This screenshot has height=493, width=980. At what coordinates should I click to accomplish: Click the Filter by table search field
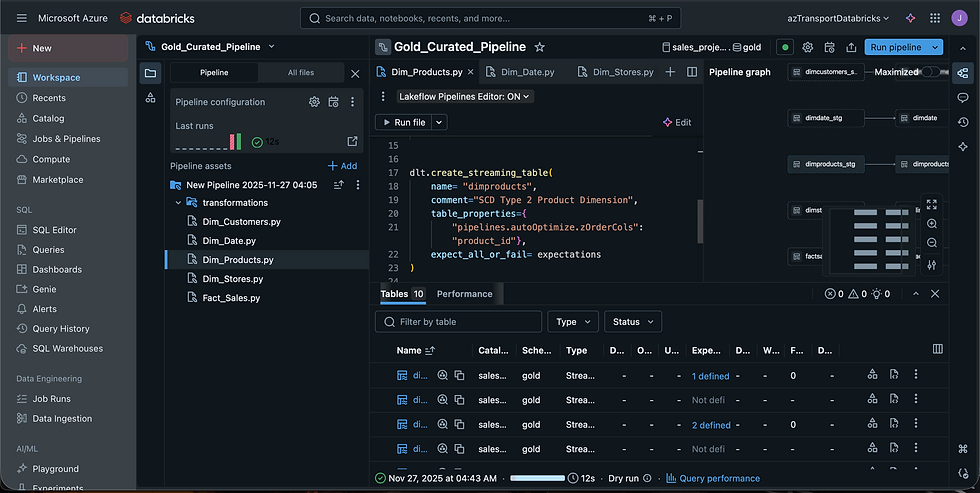(458, 322)
